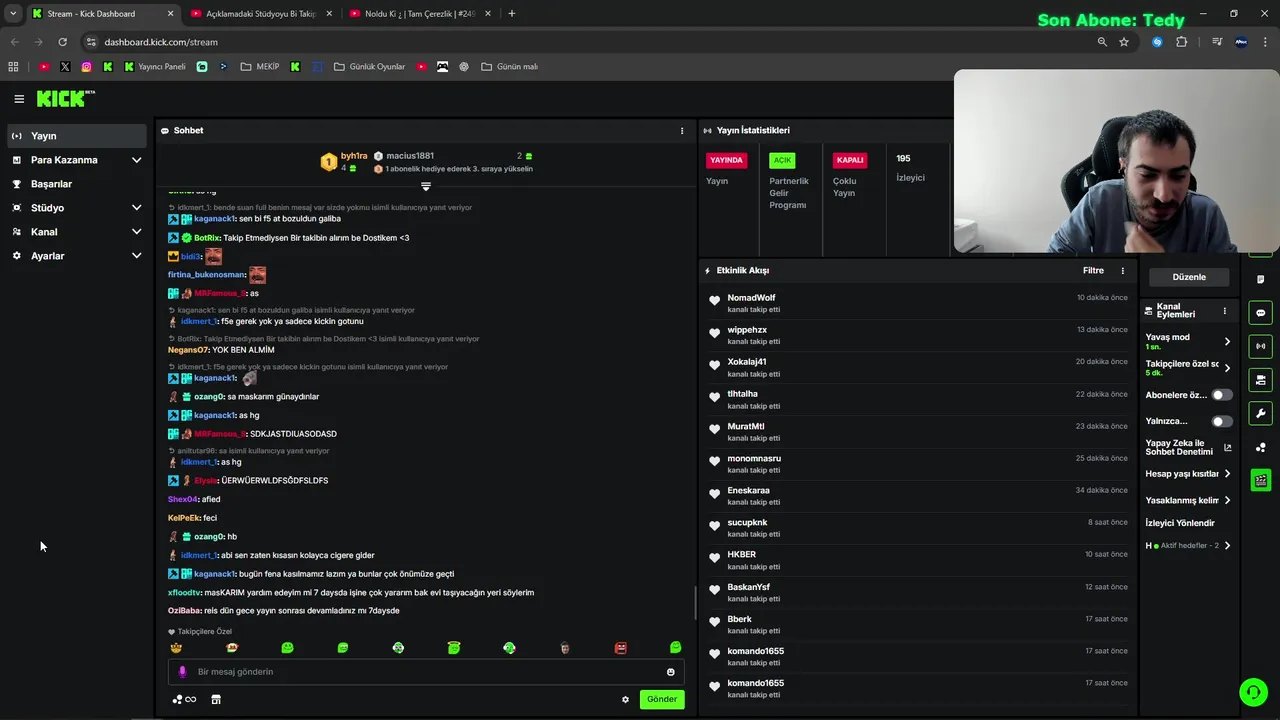This screenshot has height=720, width=1280.
Task: Open Kanal Eylemleri three-dot menu
Action: click(1224, 311)
